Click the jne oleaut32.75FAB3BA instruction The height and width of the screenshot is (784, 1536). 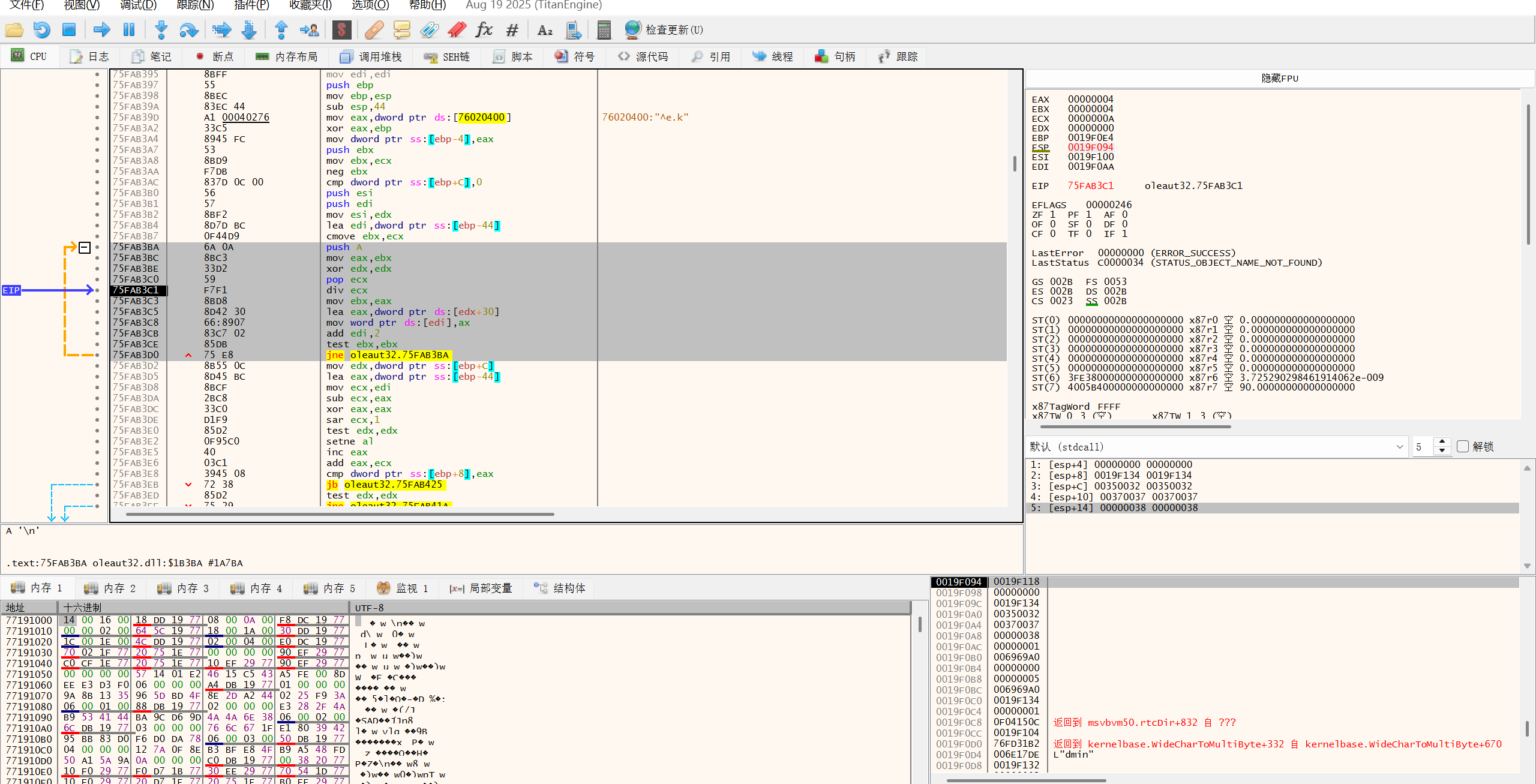388,355
